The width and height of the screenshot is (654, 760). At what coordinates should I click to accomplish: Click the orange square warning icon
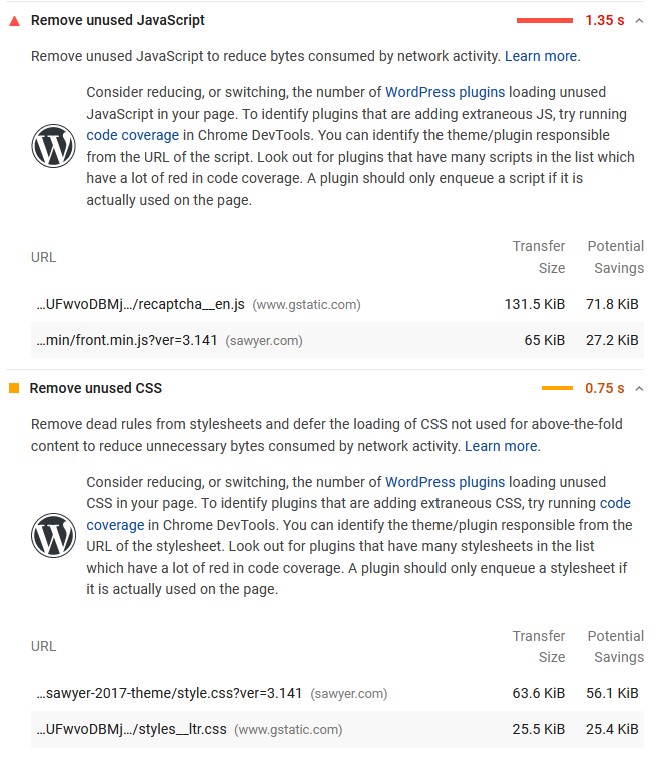click(14, 388)
